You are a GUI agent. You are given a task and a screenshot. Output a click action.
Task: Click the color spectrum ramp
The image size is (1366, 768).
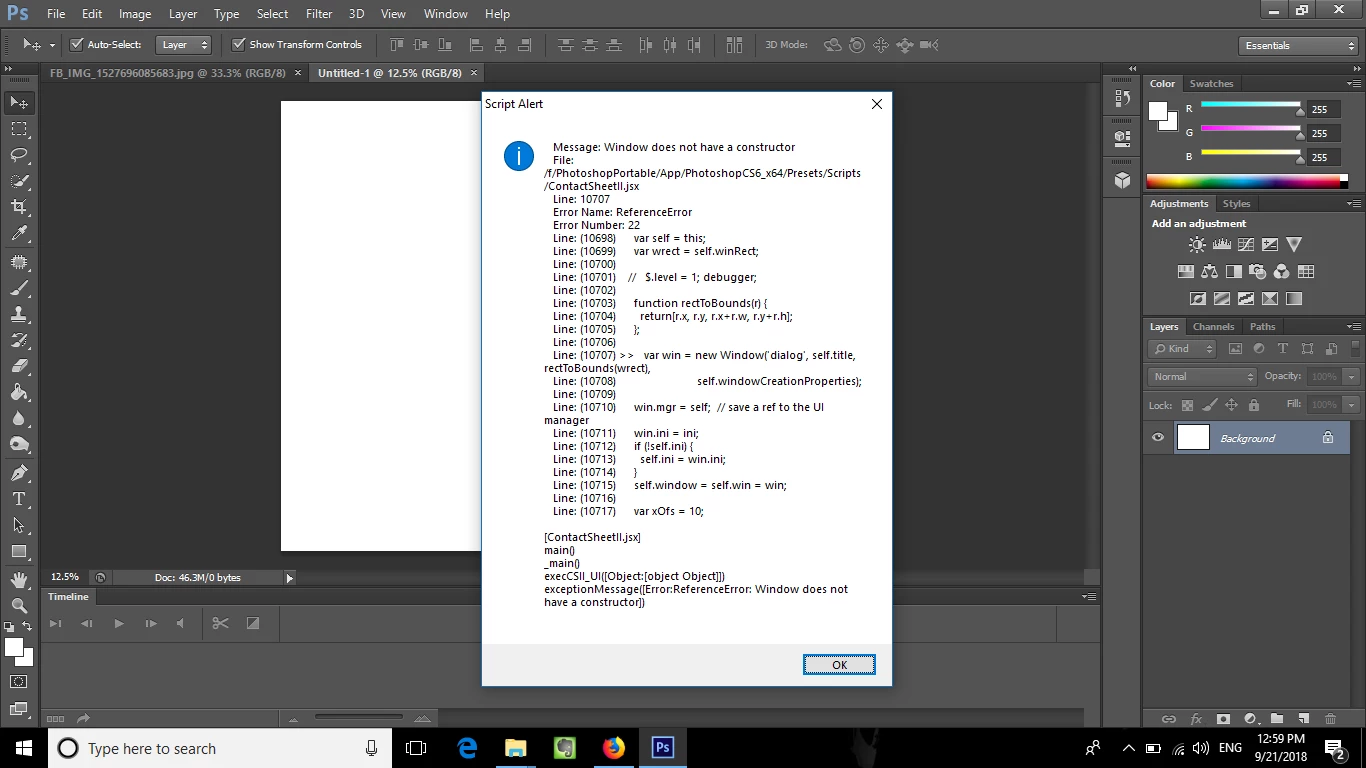tap(1247, 181)
